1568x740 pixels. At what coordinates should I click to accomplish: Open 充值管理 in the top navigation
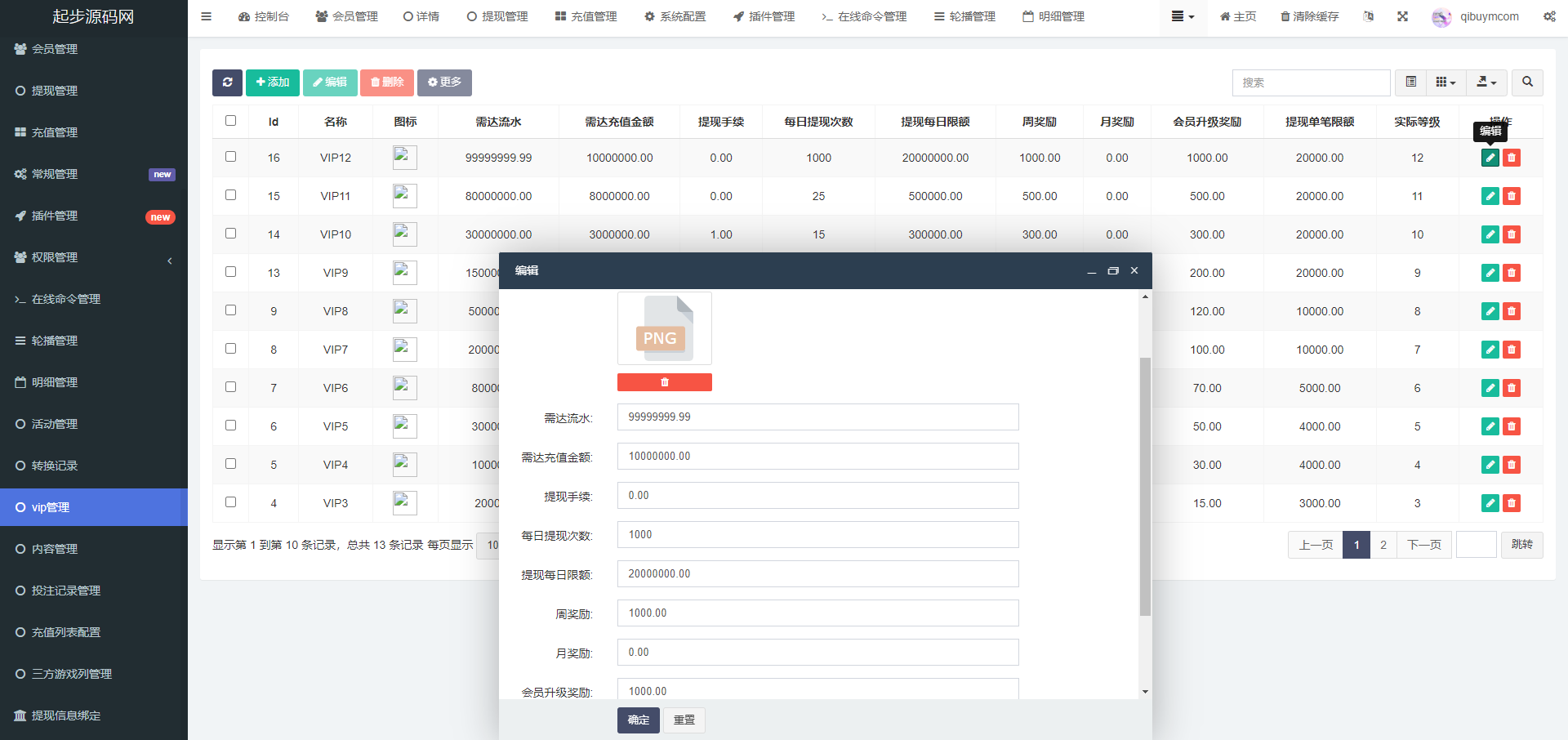coord(586,16)
